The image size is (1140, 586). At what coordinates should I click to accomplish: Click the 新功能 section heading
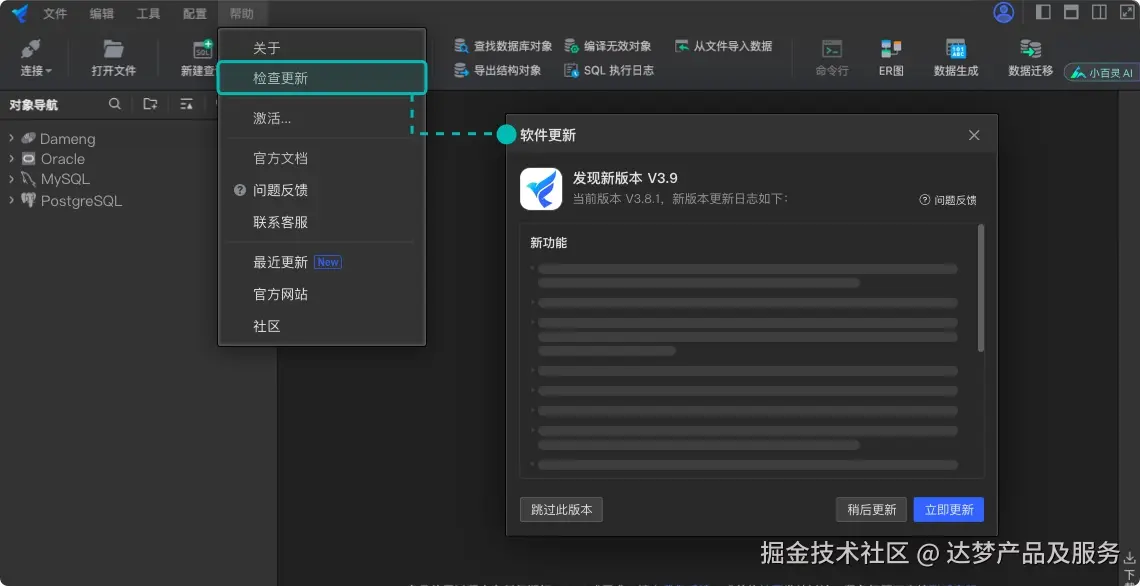pyautogui.click(x=548, y=243)
